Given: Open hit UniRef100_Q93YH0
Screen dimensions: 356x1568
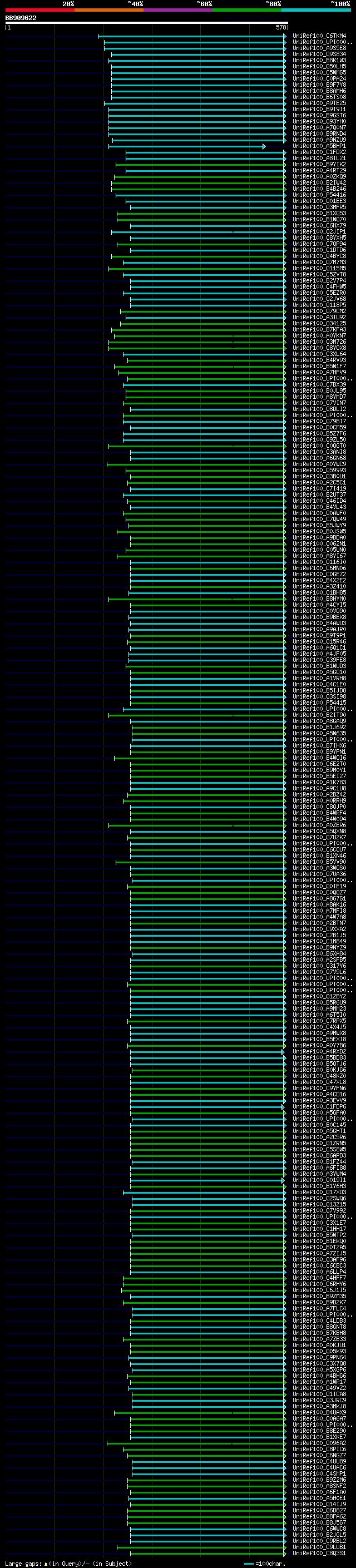Looking at the screenshot, I should 319,122.
